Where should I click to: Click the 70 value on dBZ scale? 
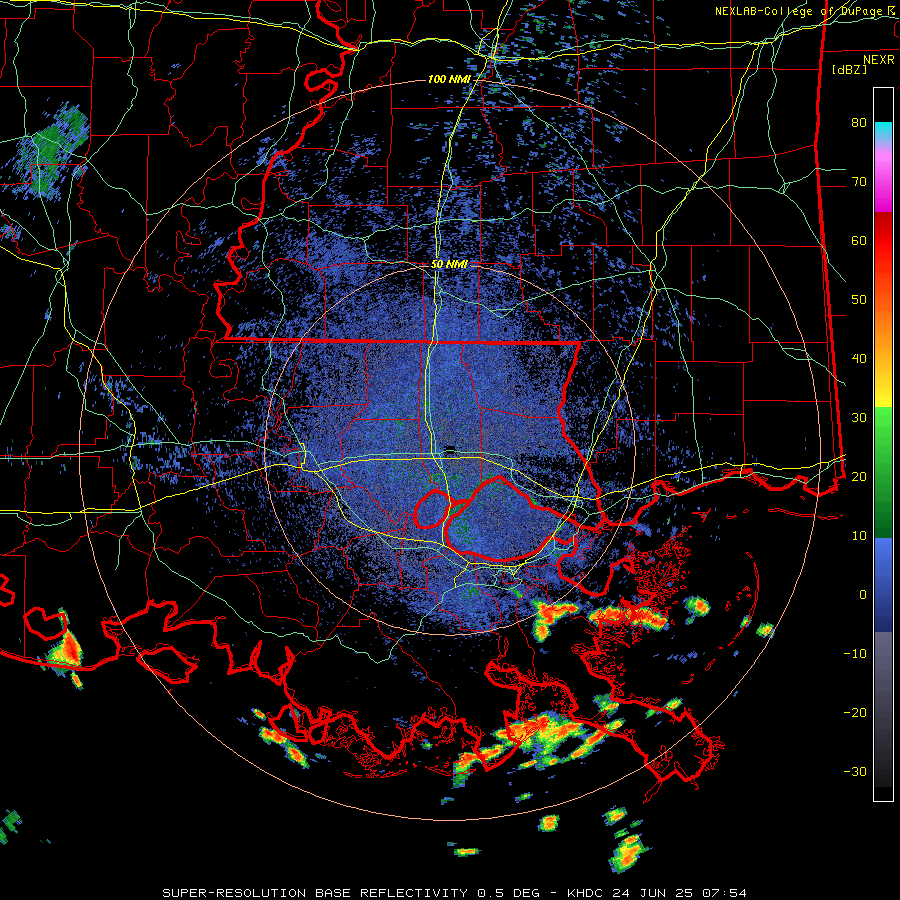click(x=859, y=182)
